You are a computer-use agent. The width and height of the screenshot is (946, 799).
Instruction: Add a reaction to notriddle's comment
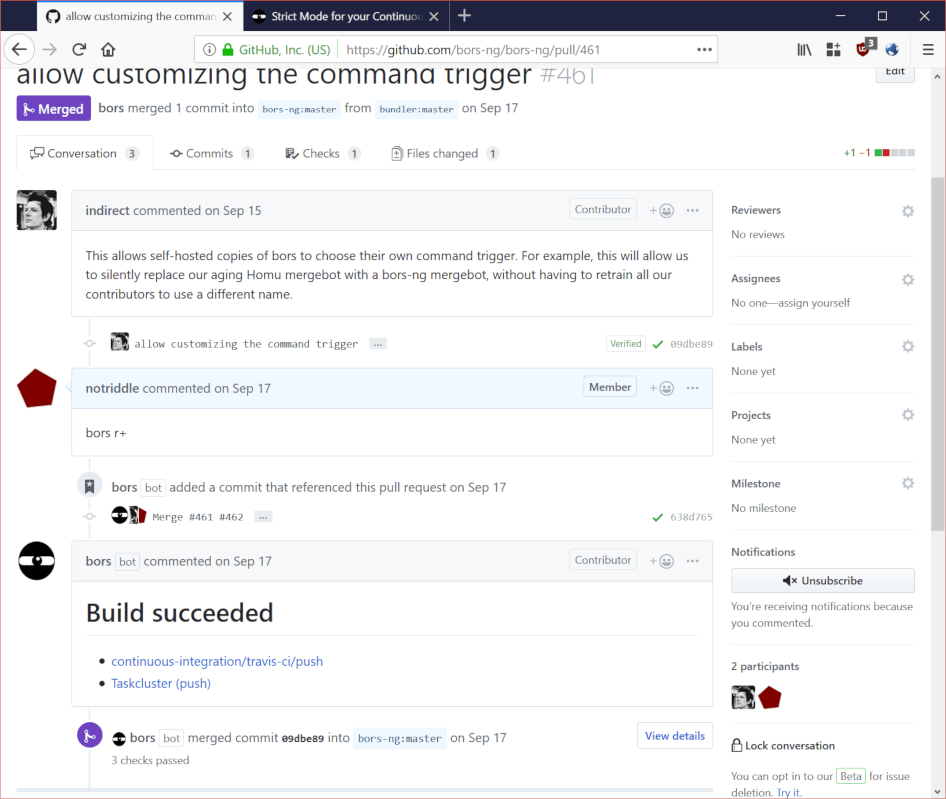coord(661,387)
